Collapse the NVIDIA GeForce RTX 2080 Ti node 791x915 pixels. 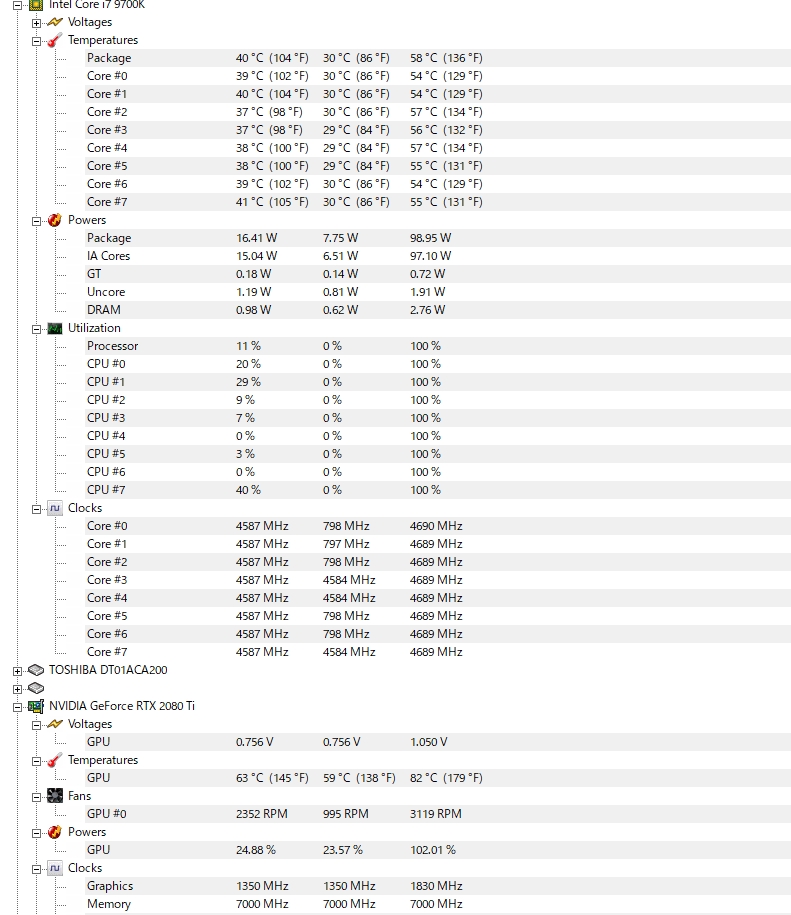[17, 707]
